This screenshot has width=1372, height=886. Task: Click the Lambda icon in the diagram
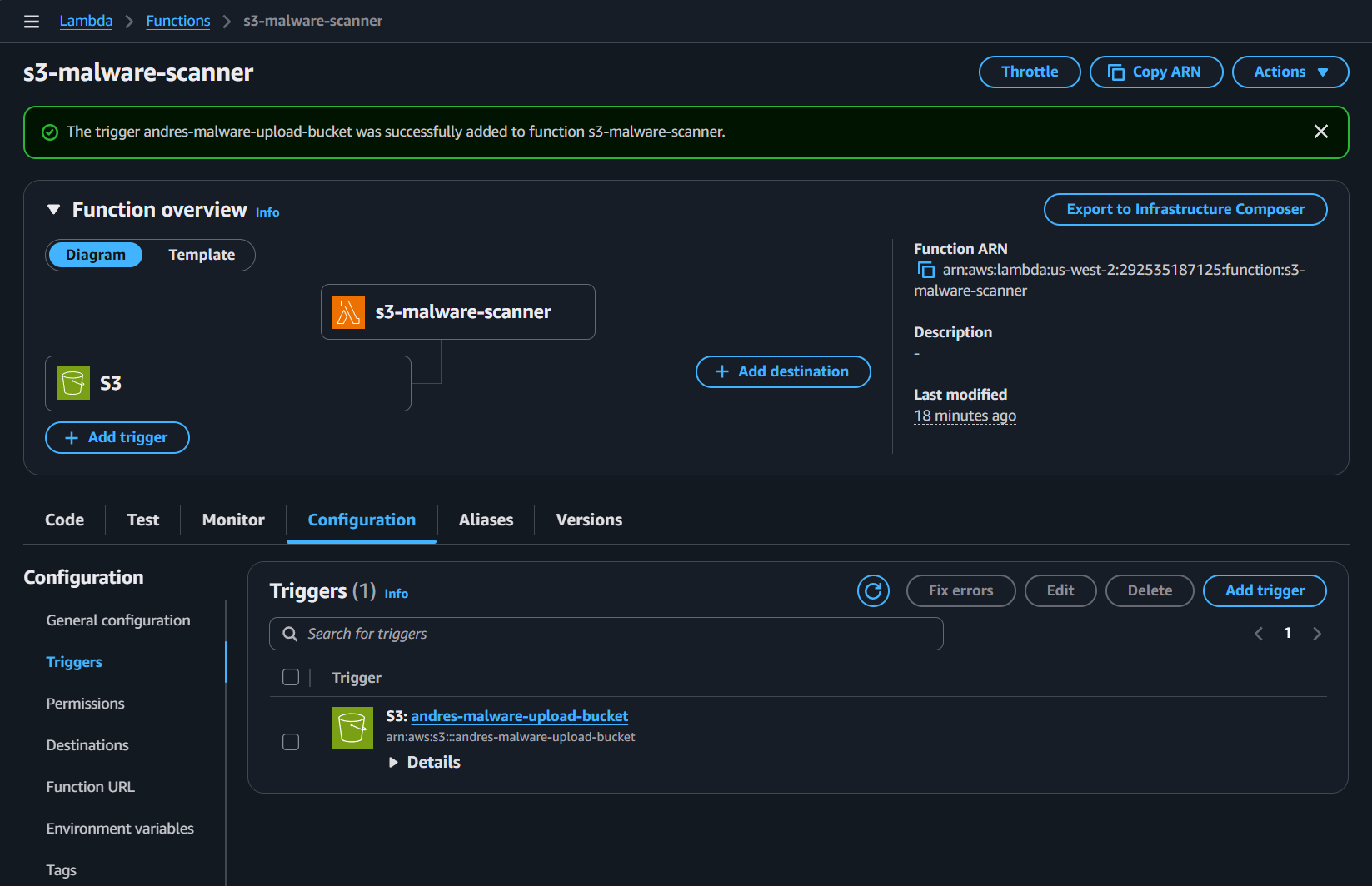[348, 312]
